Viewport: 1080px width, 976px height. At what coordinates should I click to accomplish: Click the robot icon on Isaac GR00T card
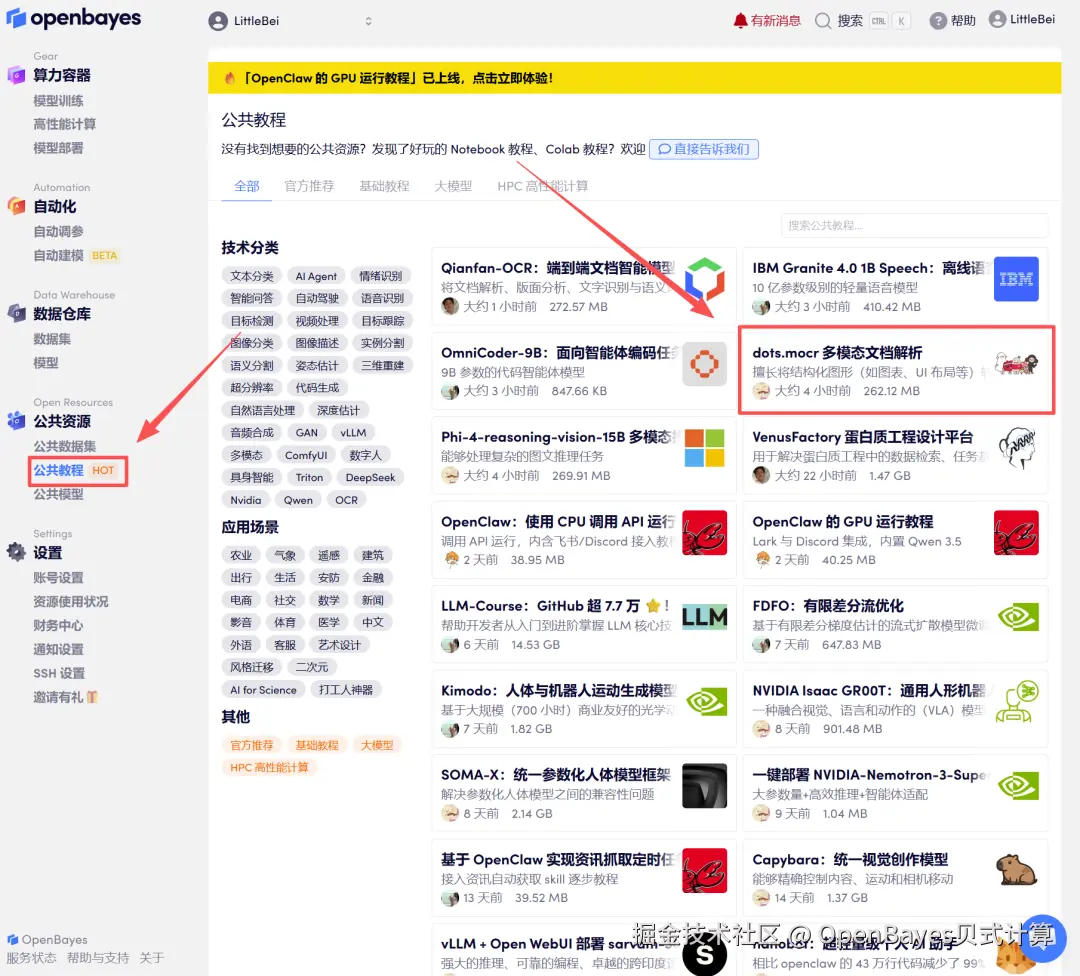(1016, 701)
